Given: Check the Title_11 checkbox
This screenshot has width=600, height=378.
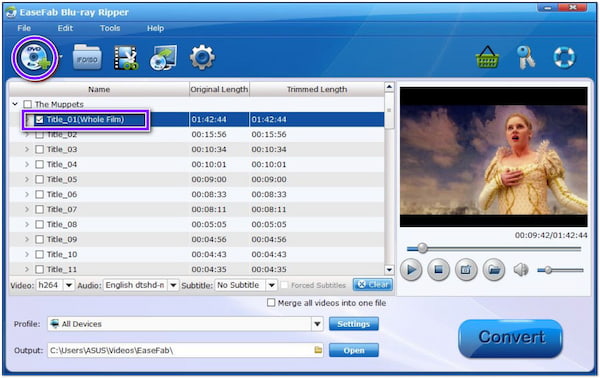Looking at the screenshot, I should (39, 269).
